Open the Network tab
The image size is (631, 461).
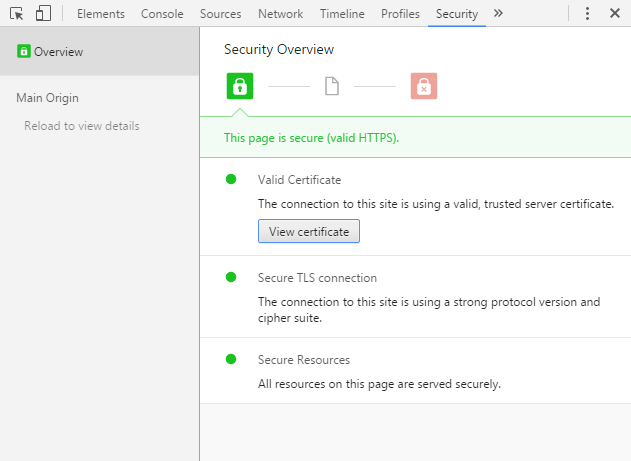coord(280,14)
